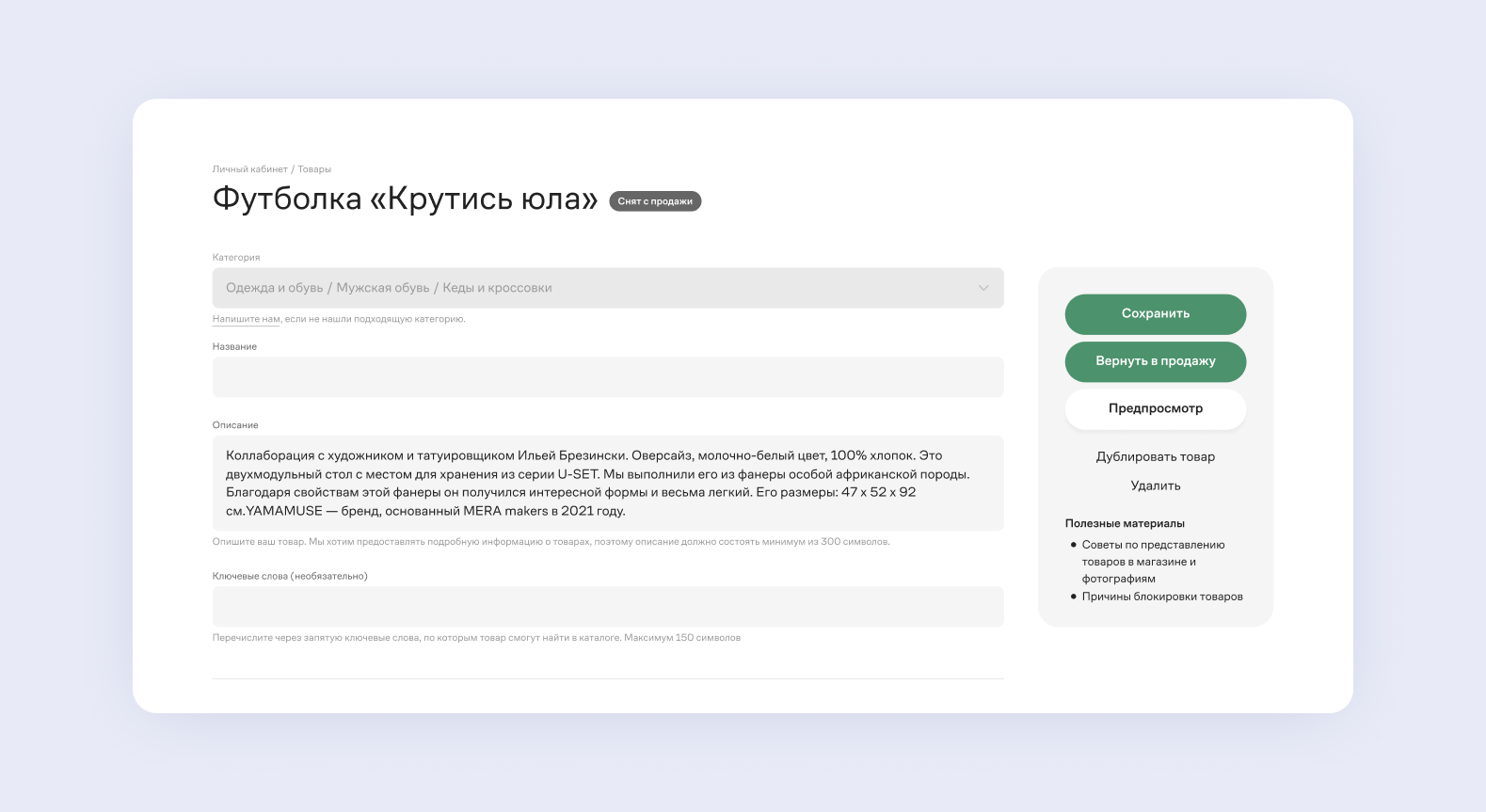Screen dimensions: 1486x812
Task: Open «Причины блокировки товаров» link
Action: tap(1161, 597)
